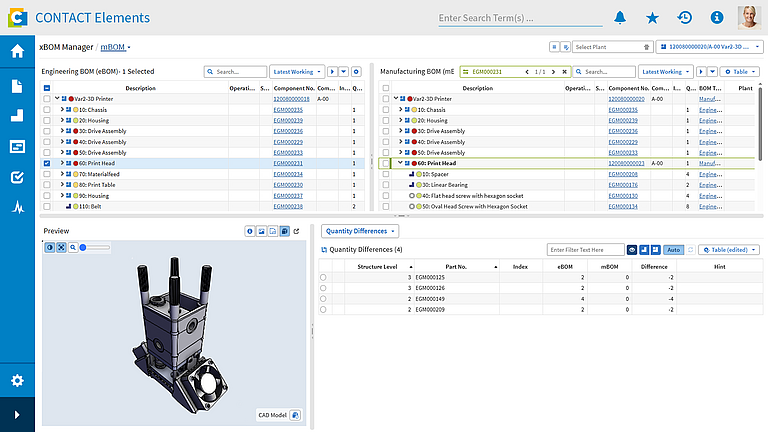Click the magnifier zoom icon in viewer

(73, 247)
